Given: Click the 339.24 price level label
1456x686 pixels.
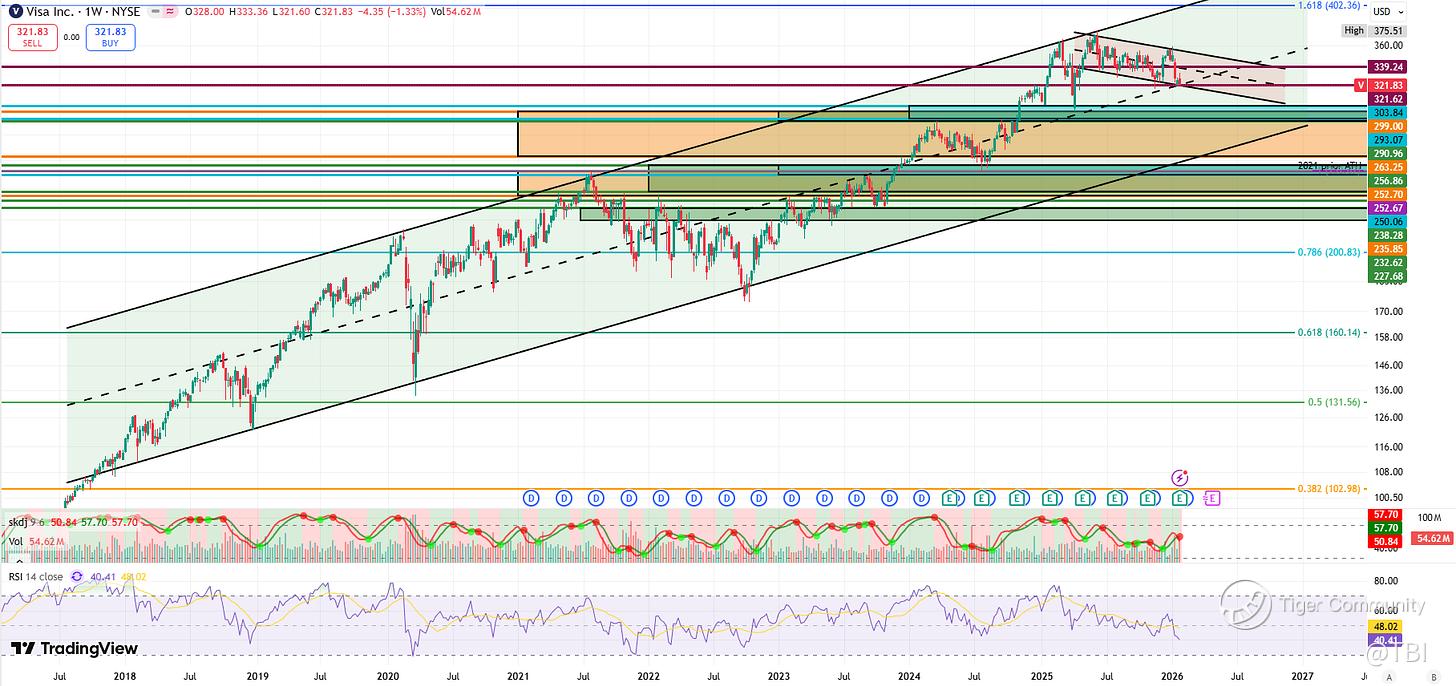Looking at the screenshot, I should 1386,67.
